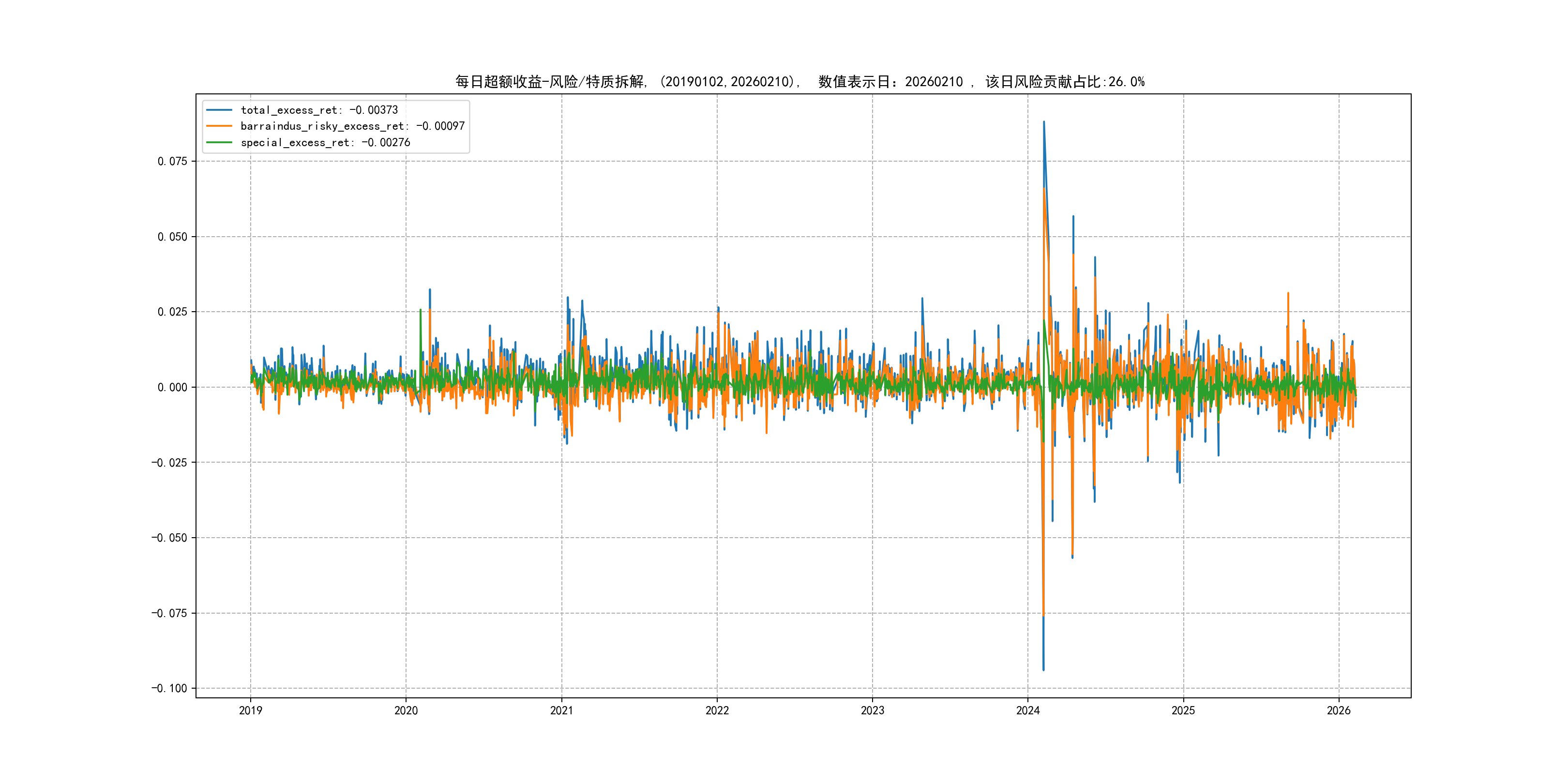Image resolution: width=1568 pixels, height=784 pixels.
Task: Click the 0.000 y-axis tick label
Action: (x=172, y=387)
